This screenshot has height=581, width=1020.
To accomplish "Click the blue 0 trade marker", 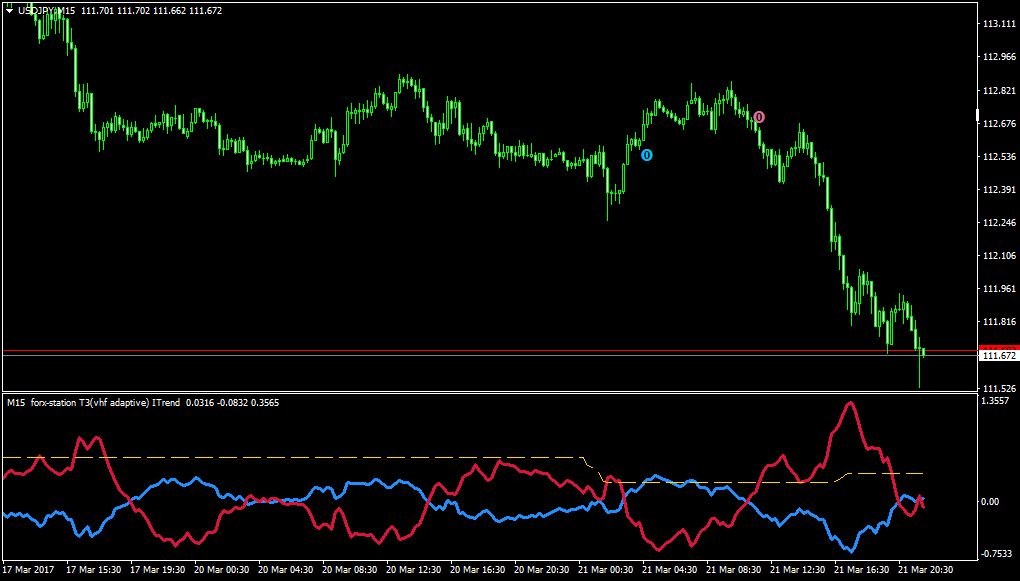I will pyautogui.click(x=647, y=155).
